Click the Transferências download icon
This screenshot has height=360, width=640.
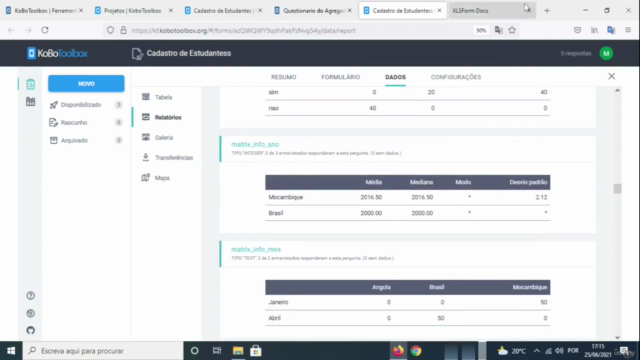(146, 157)
